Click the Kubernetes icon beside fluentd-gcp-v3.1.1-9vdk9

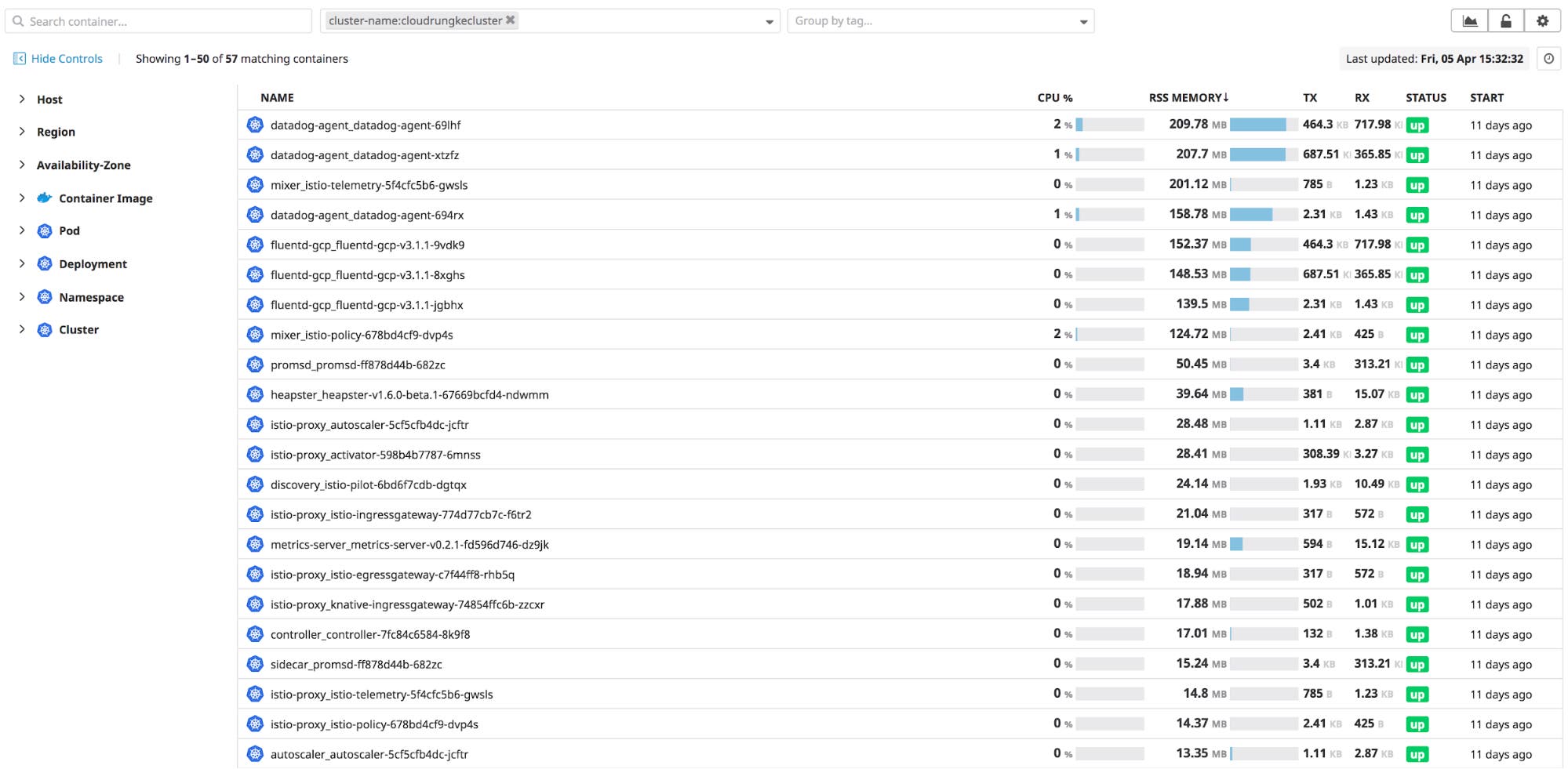[x=255, y=244]
